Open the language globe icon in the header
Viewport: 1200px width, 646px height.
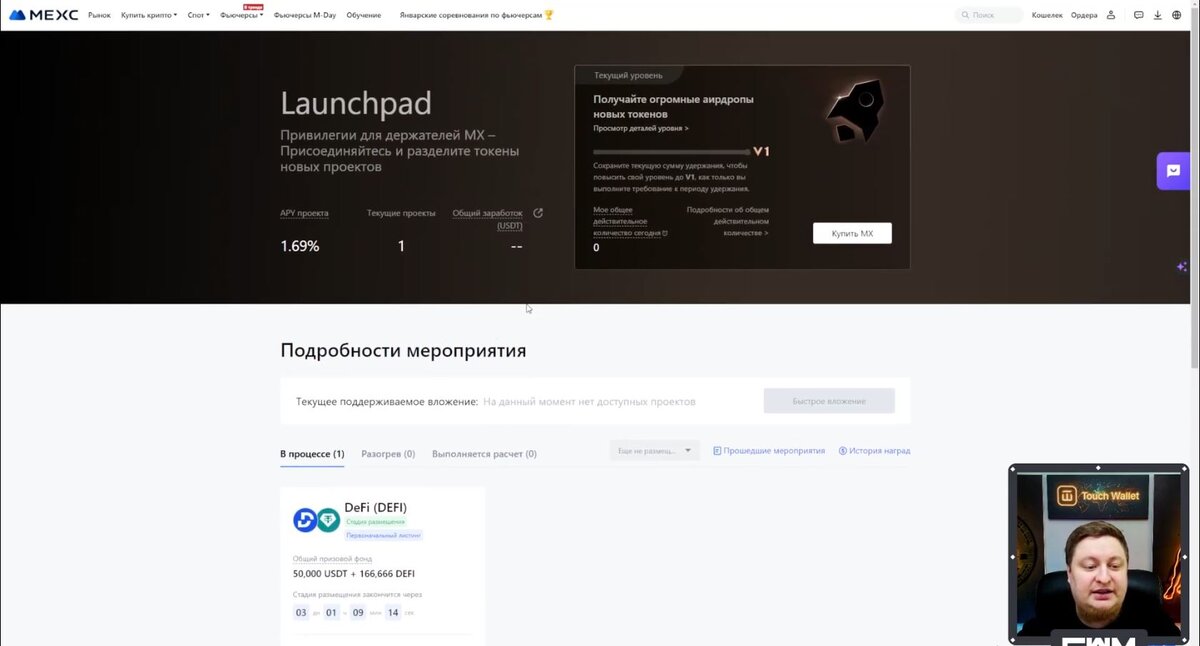[x=1176, y=15]
